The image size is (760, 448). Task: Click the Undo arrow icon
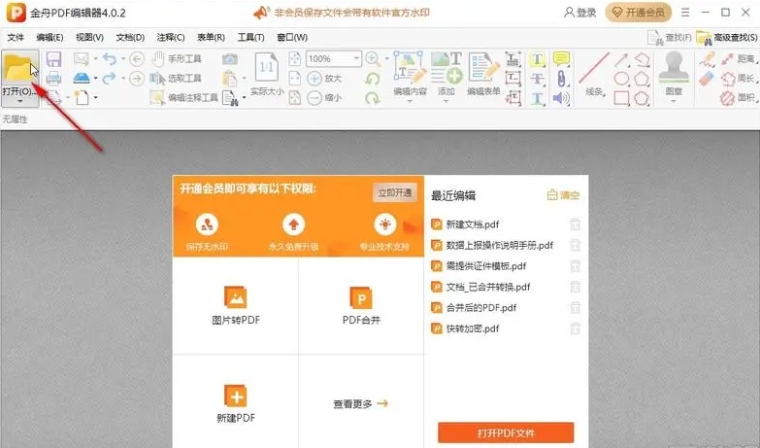coord(110,59)
